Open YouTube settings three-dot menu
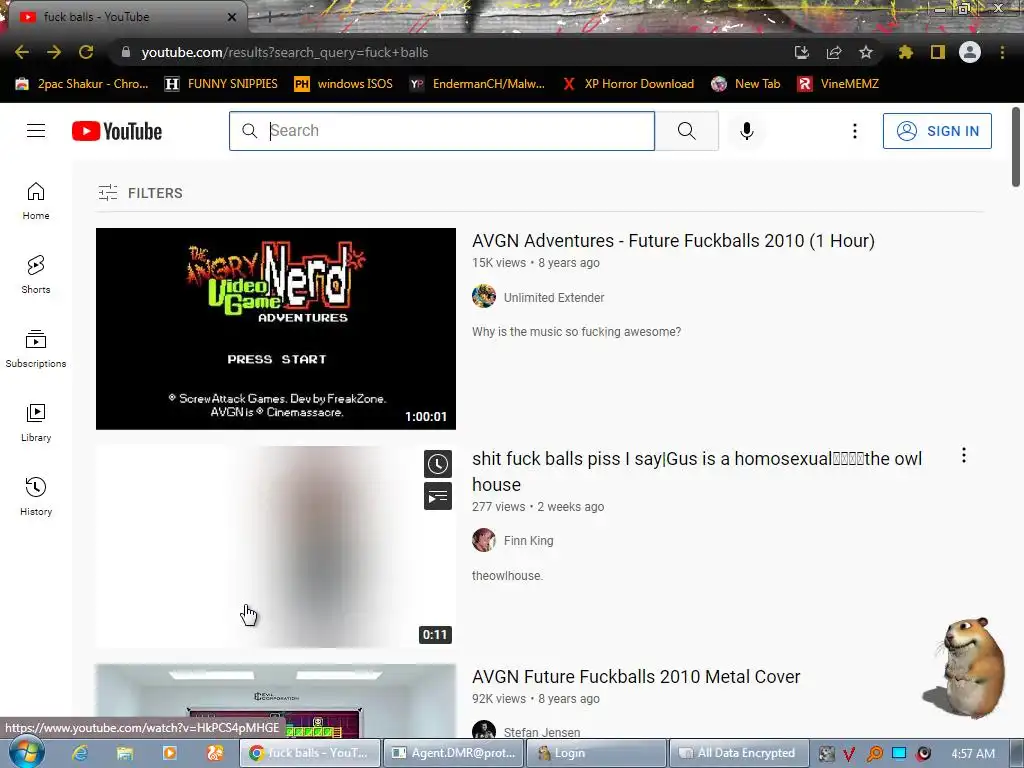The image size is (1024, 768). coord(854,131)
